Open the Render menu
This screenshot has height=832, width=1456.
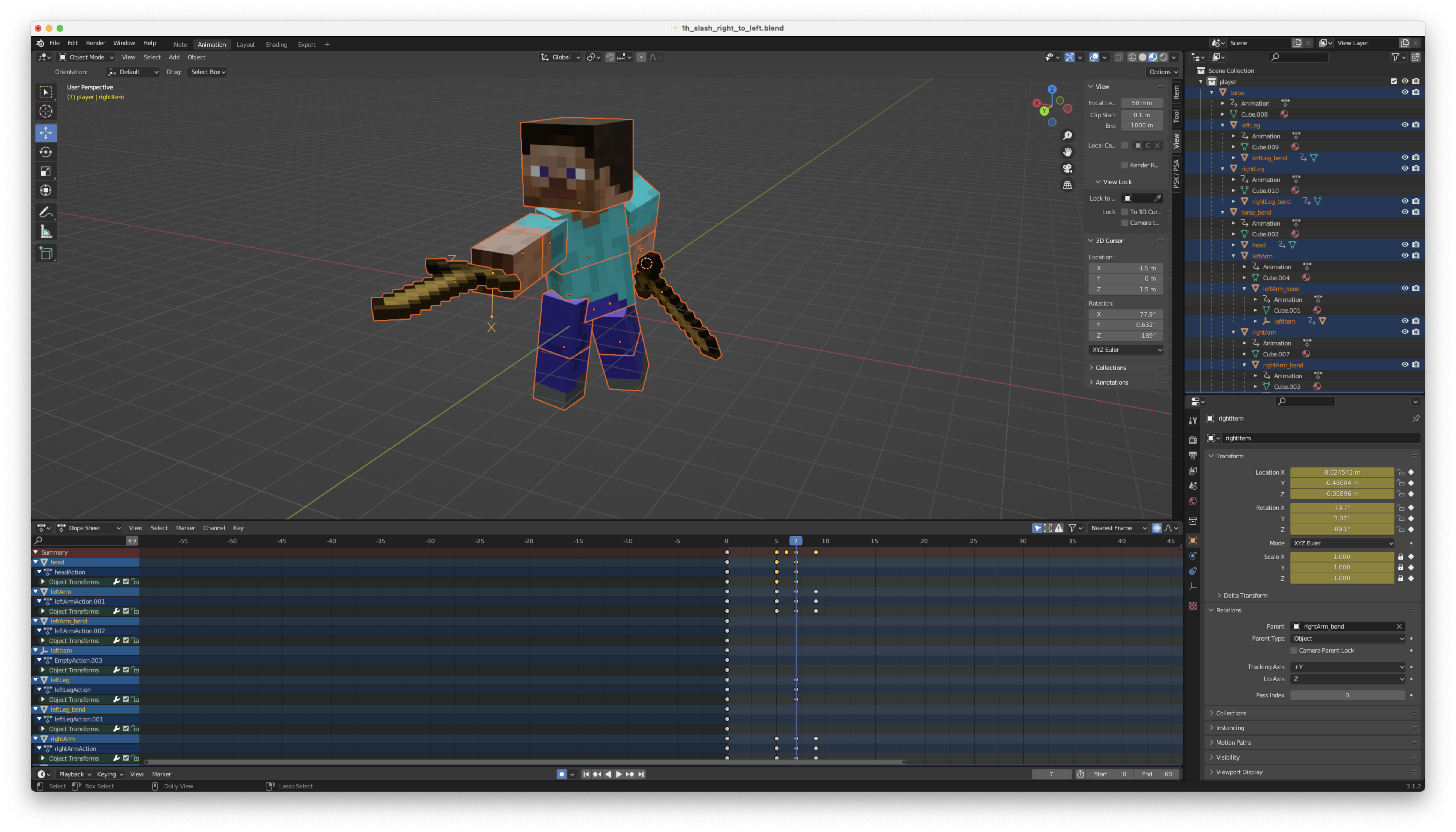95,43
